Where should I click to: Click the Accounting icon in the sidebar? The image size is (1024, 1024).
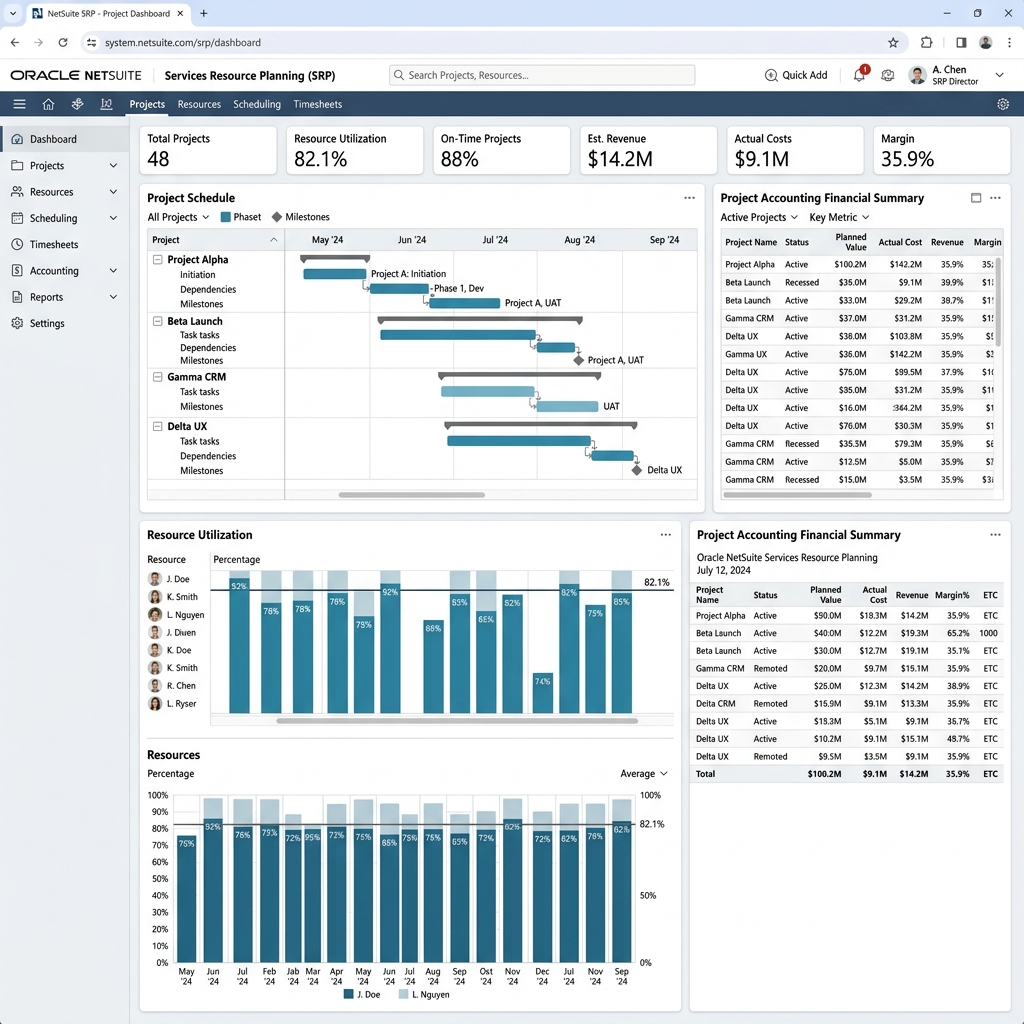coord(18,270)
